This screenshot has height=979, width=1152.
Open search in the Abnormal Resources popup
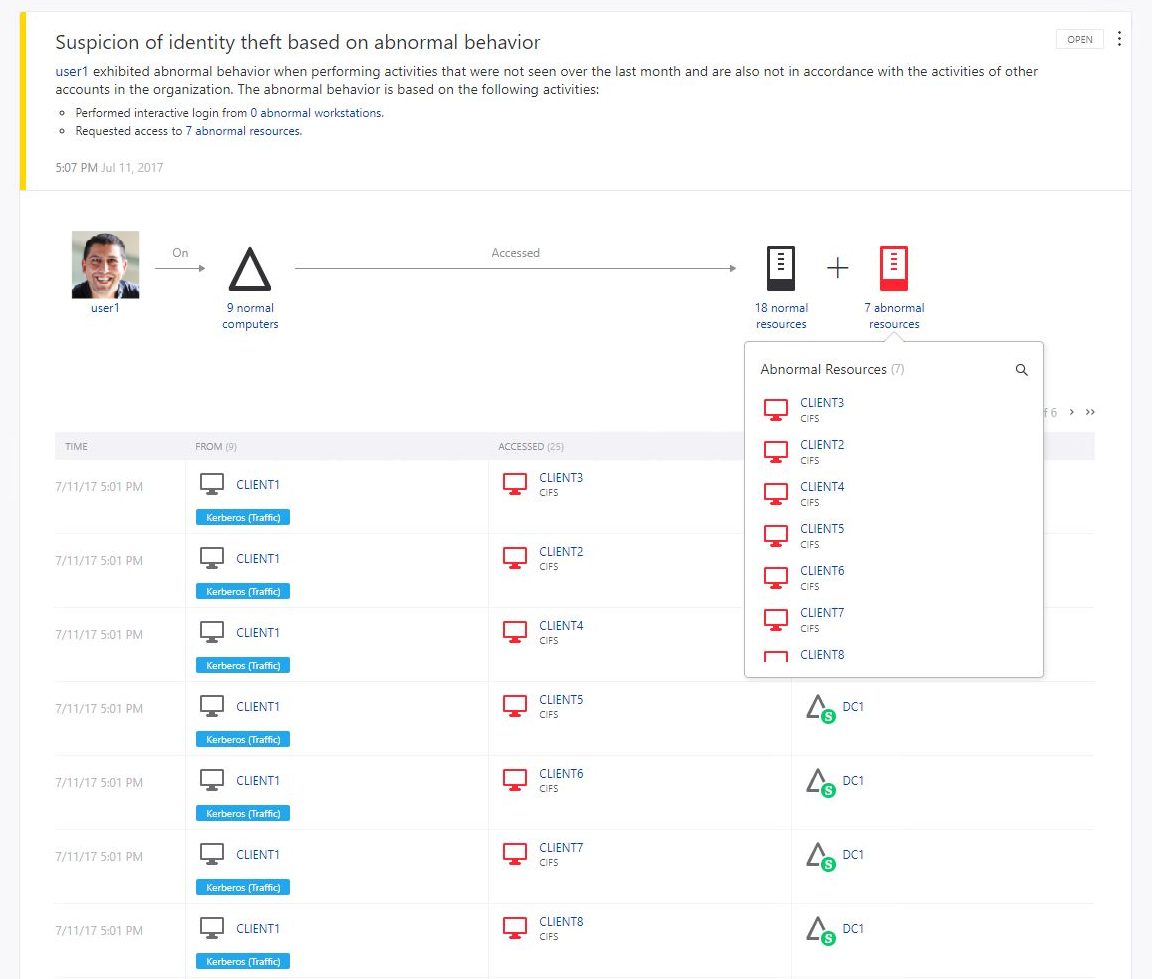(1021, 369)
